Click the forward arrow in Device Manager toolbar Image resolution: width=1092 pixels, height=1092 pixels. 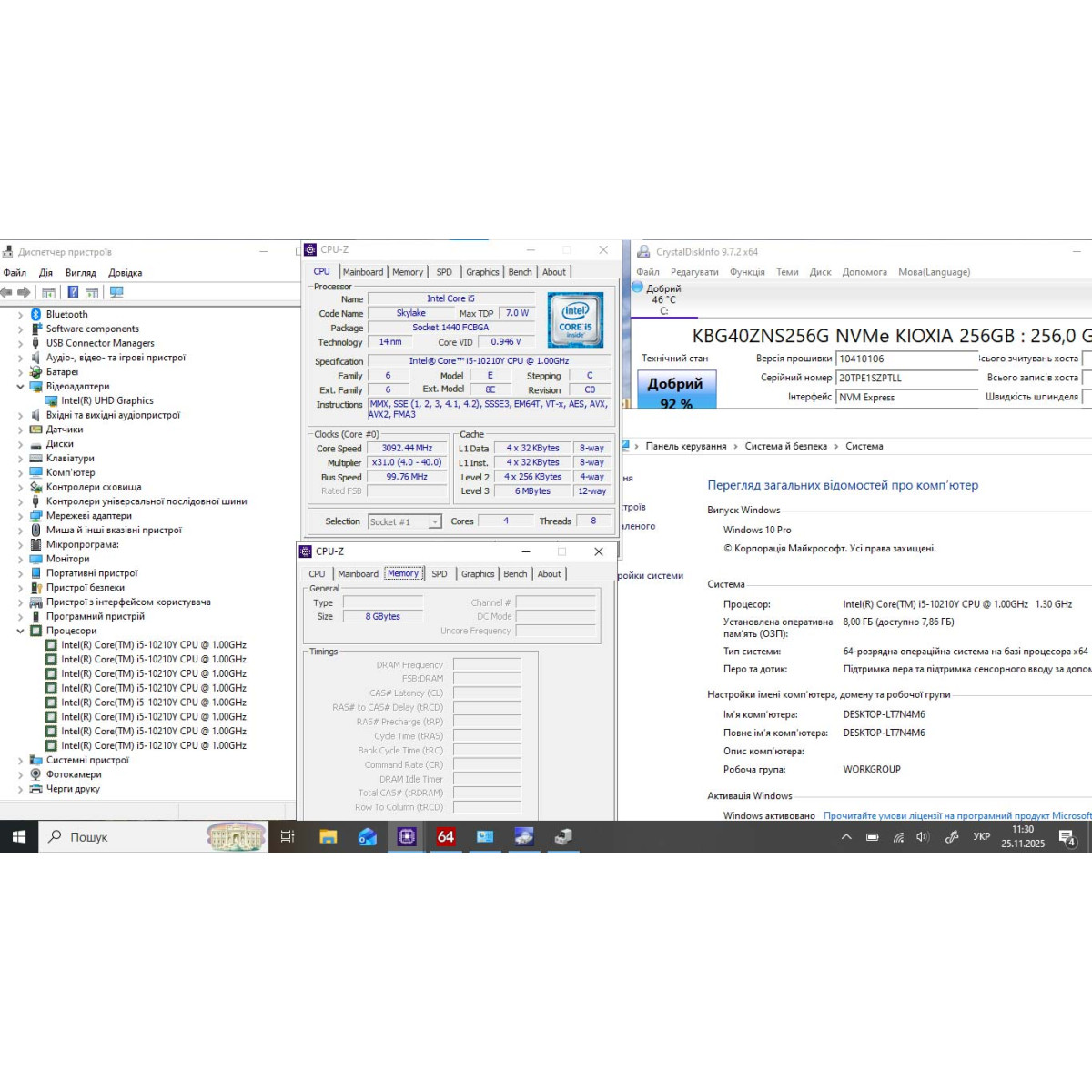[24, 292]
